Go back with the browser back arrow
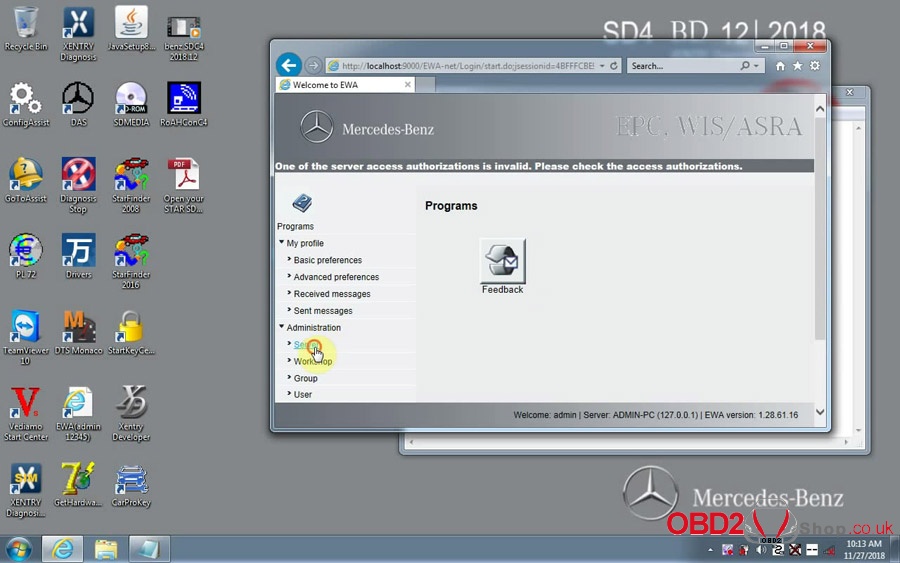Image resolution: width=900 pixels, height=563 pixels. point(289,65)
